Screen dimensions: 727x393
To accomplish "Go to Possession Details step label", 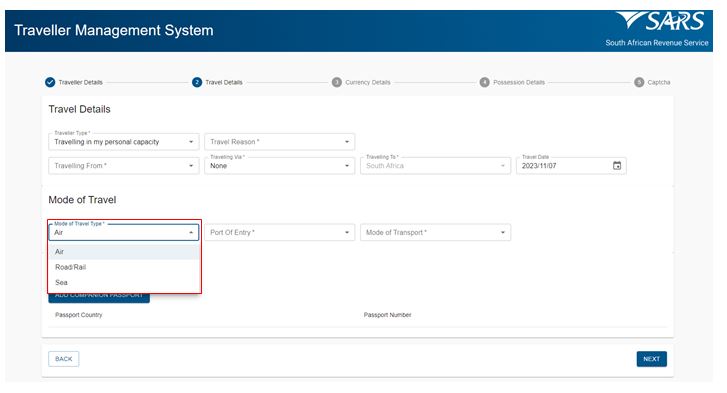I will pyautogui.click(x=519, y=82).
